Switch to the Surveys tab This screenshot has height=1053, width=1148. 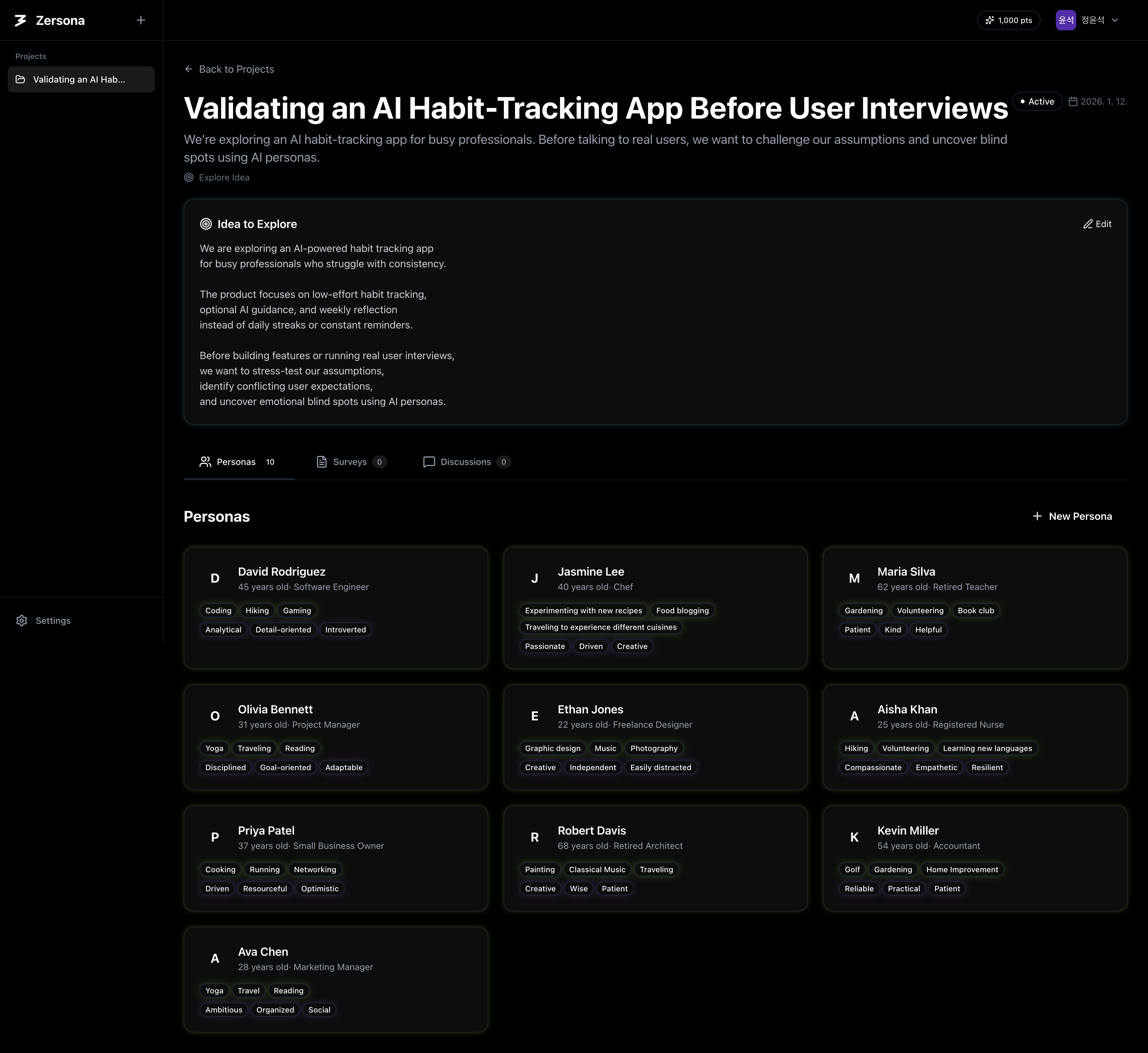coord(350,461)
